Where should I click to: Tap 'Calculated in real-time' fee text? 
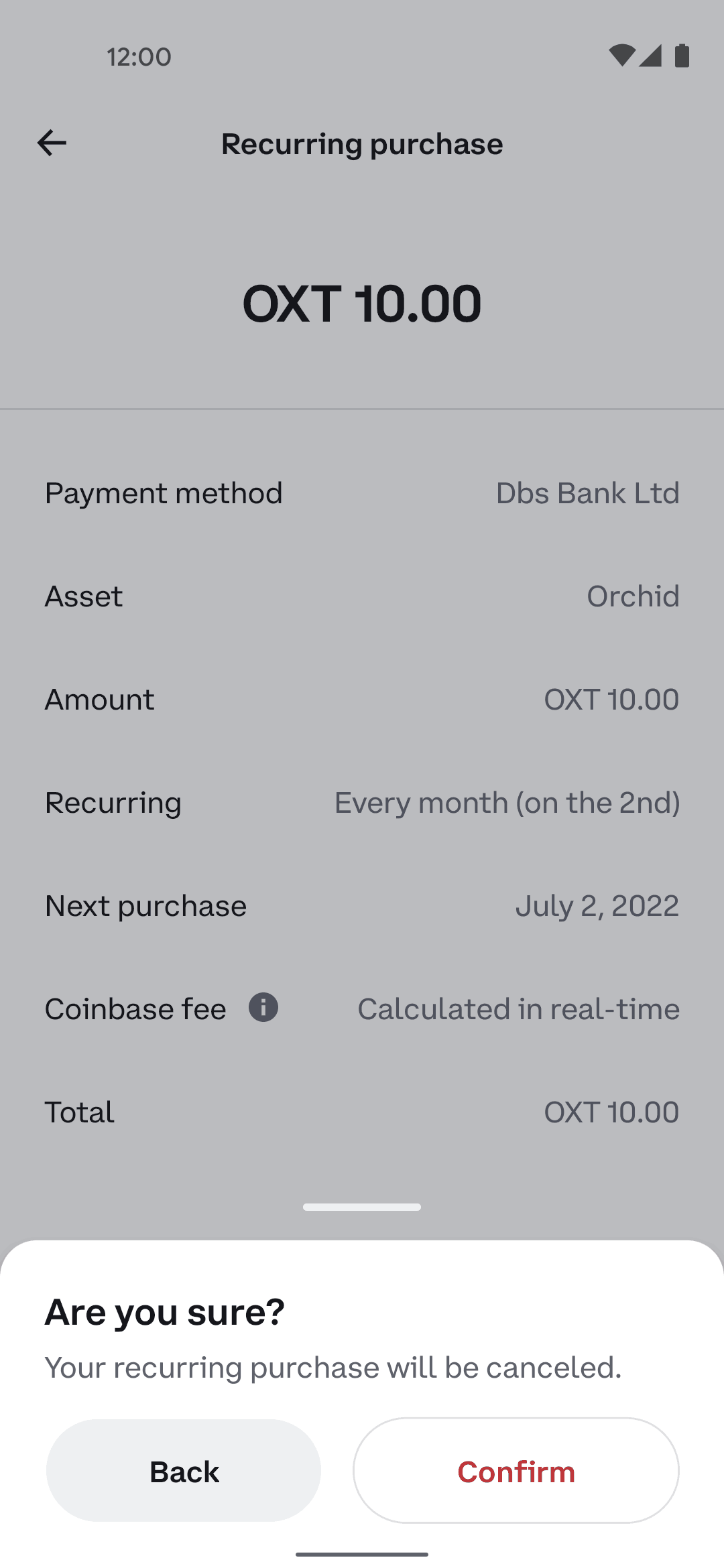pyautogui.click(x=518, y=1009)
